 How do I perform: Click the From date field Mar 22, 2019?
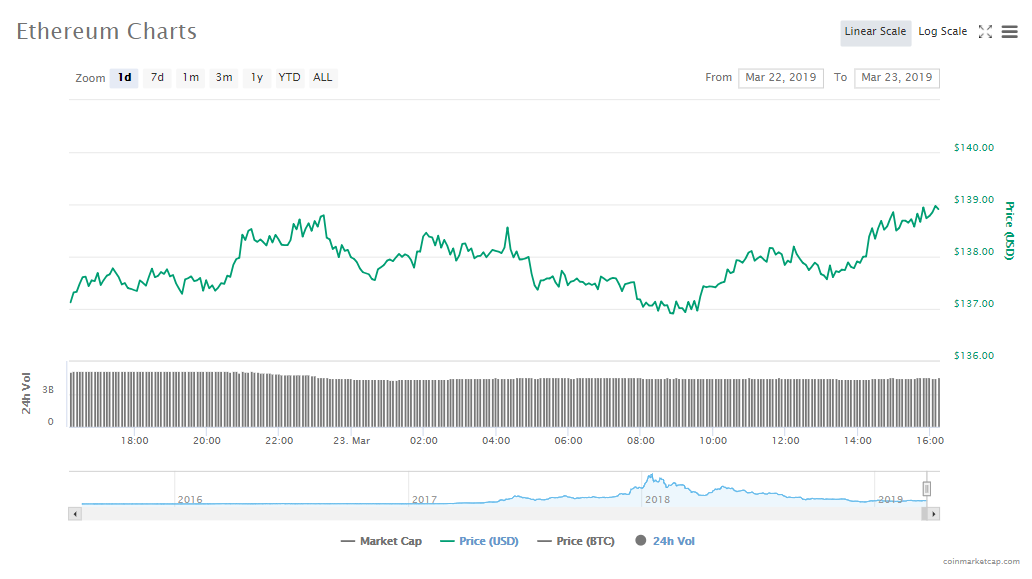tap(780, 78)
